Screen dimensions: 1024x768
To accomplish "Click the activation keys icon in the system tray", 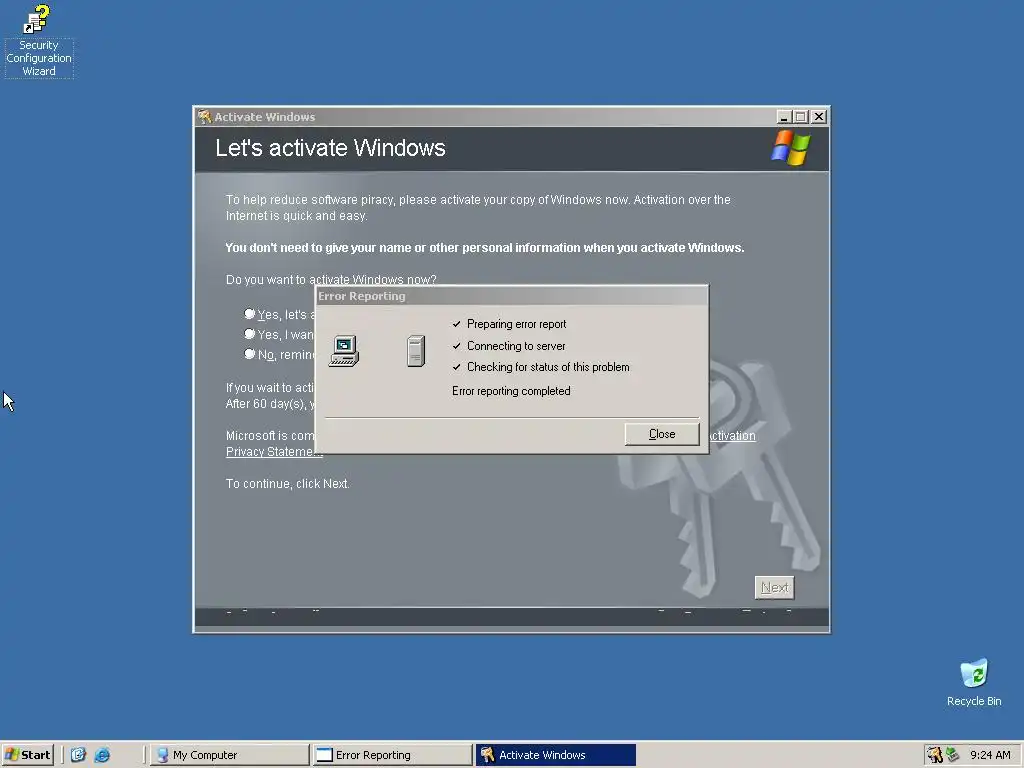I will [935, 754].
